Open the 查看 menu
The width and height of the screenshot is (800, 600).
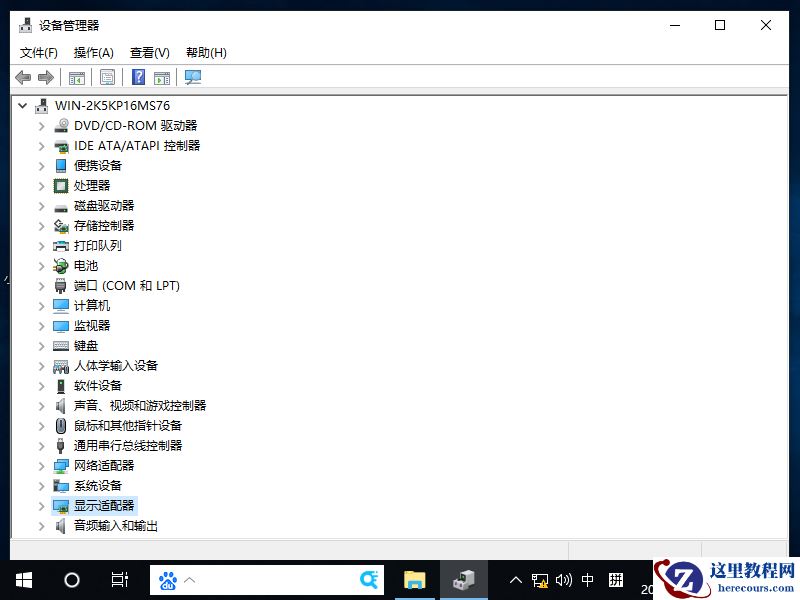149,52
